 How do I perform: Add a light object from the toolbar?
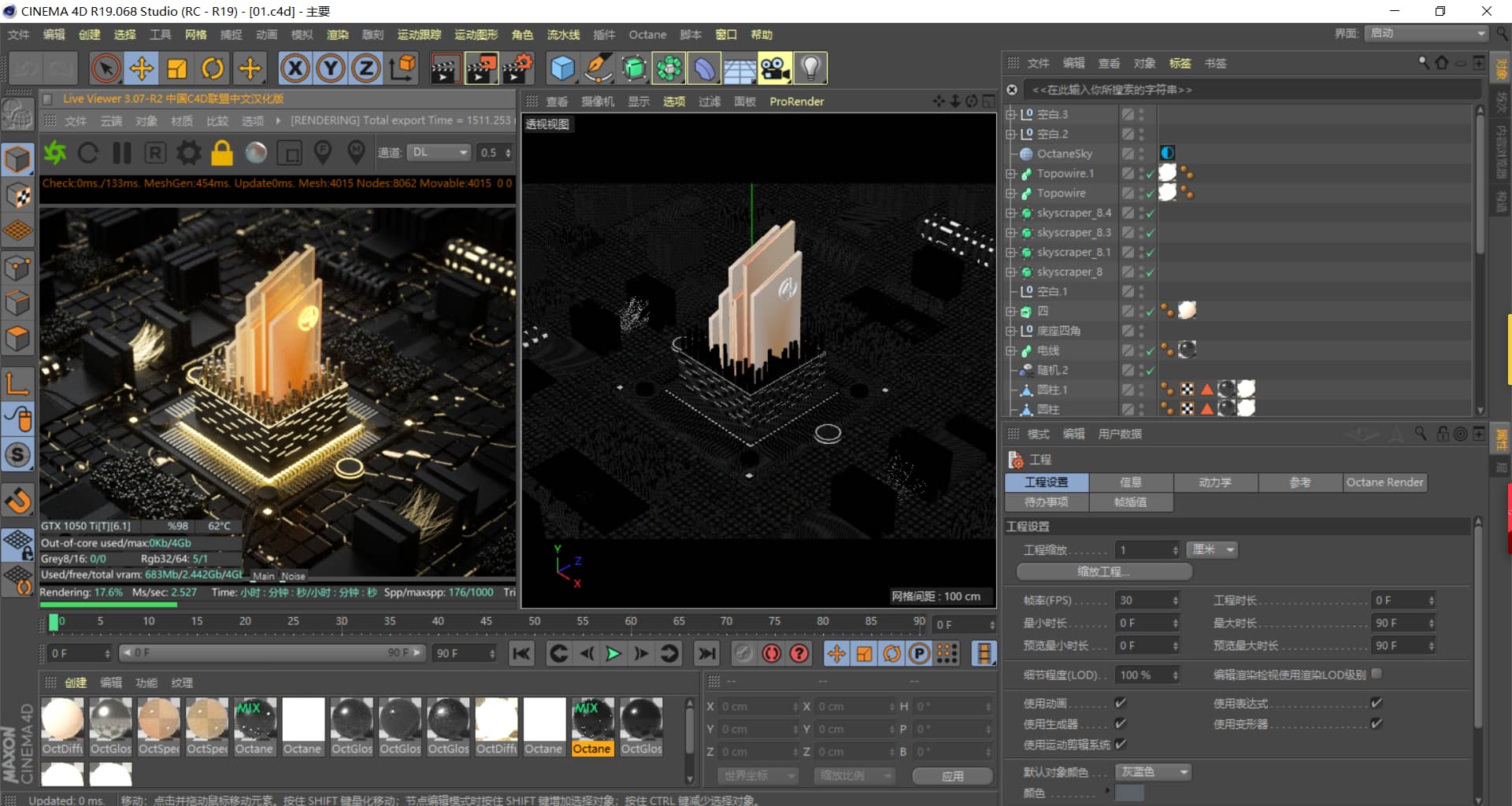[811, 68]
